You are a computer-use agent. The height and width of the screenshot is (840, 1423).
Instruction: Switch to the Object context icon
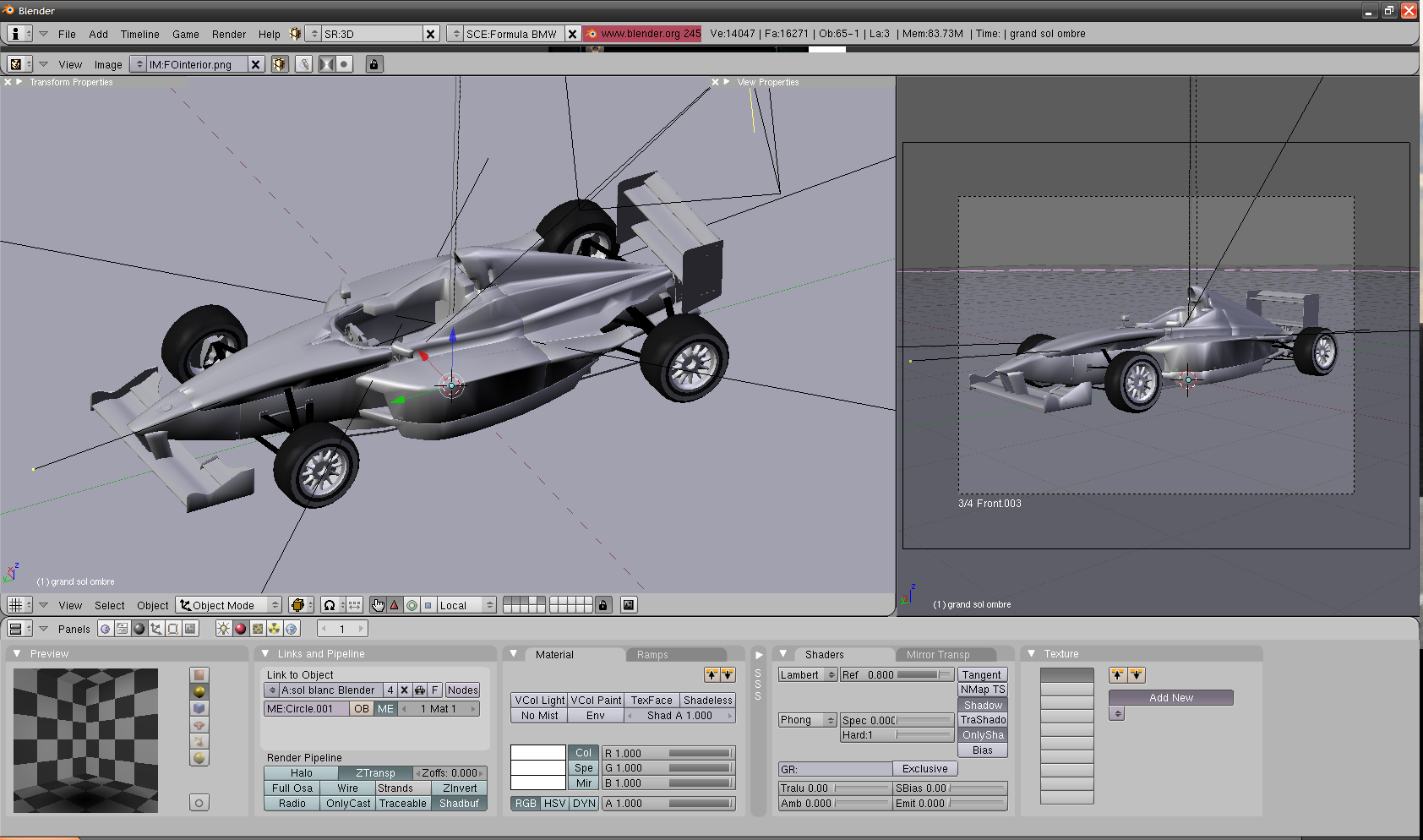(x=156, y=629)
